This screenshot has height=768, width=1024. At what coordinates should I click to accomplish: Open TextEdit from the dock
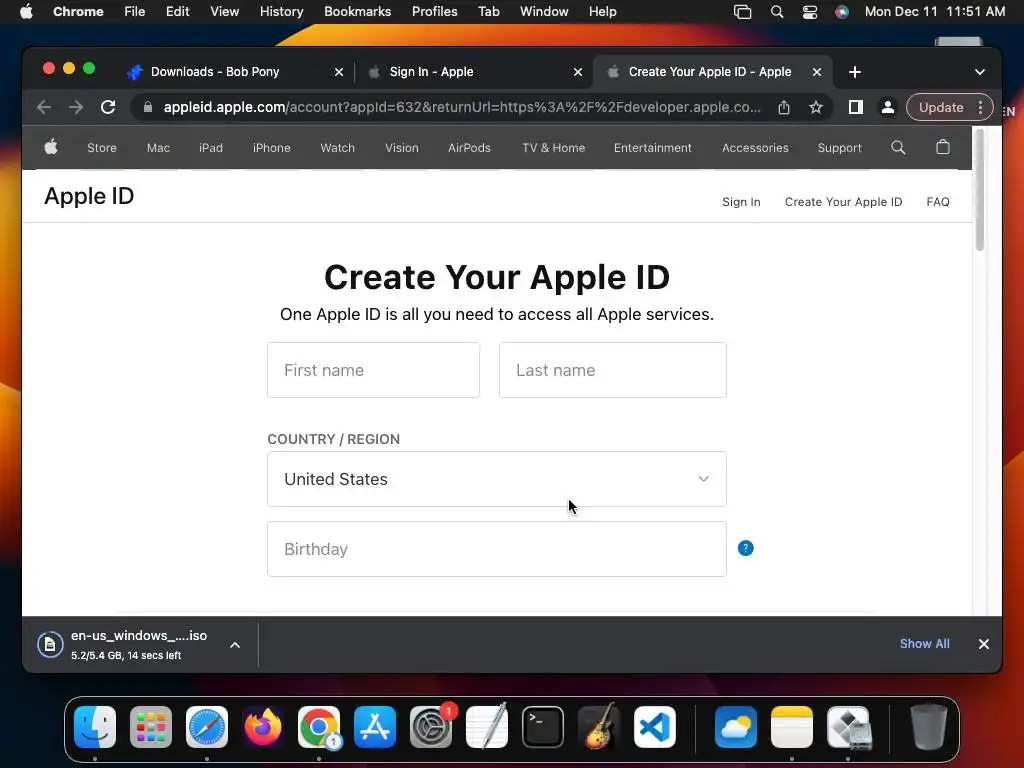(x=487, y=727)
